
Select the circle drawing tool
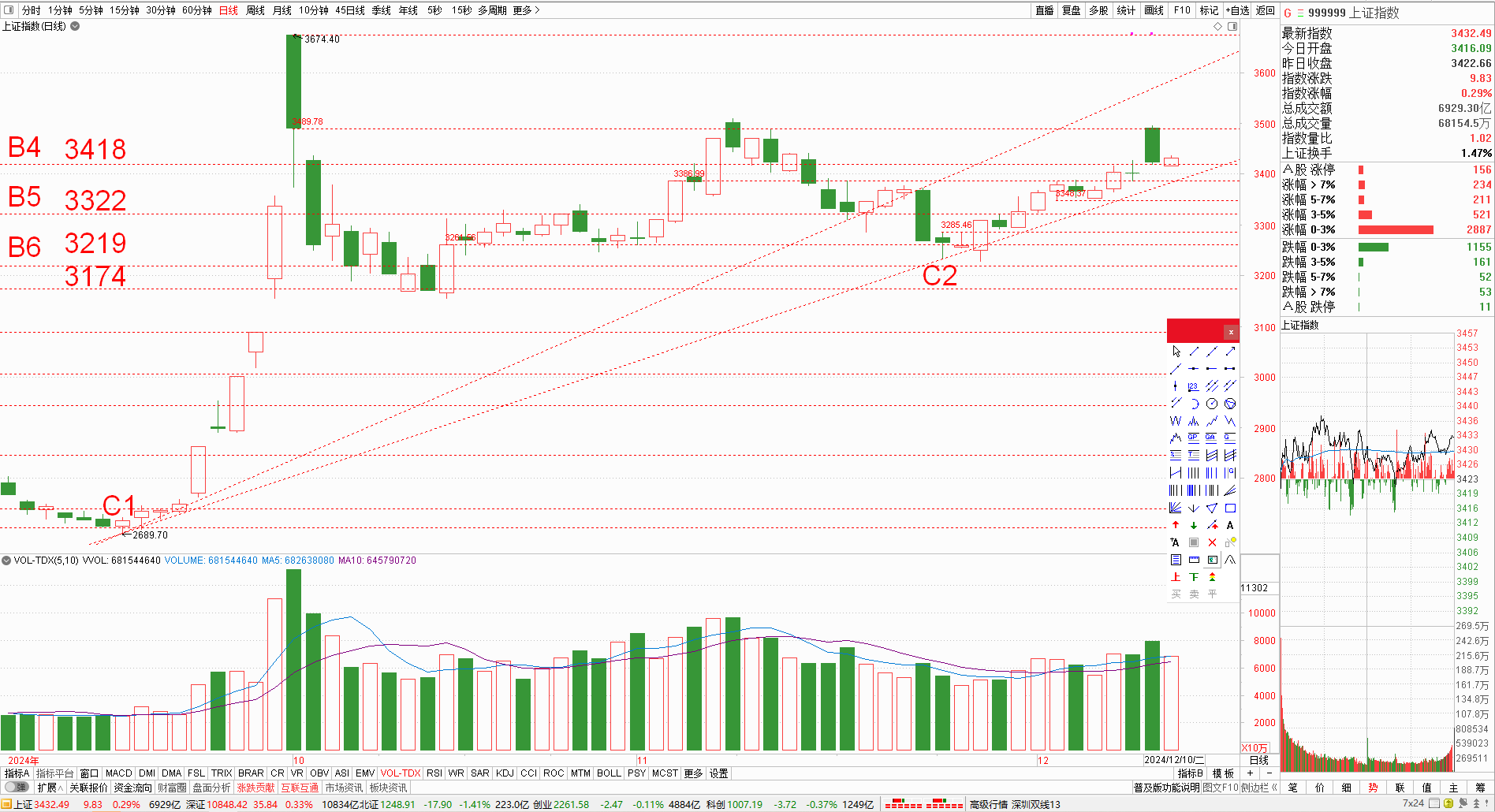1212,404
